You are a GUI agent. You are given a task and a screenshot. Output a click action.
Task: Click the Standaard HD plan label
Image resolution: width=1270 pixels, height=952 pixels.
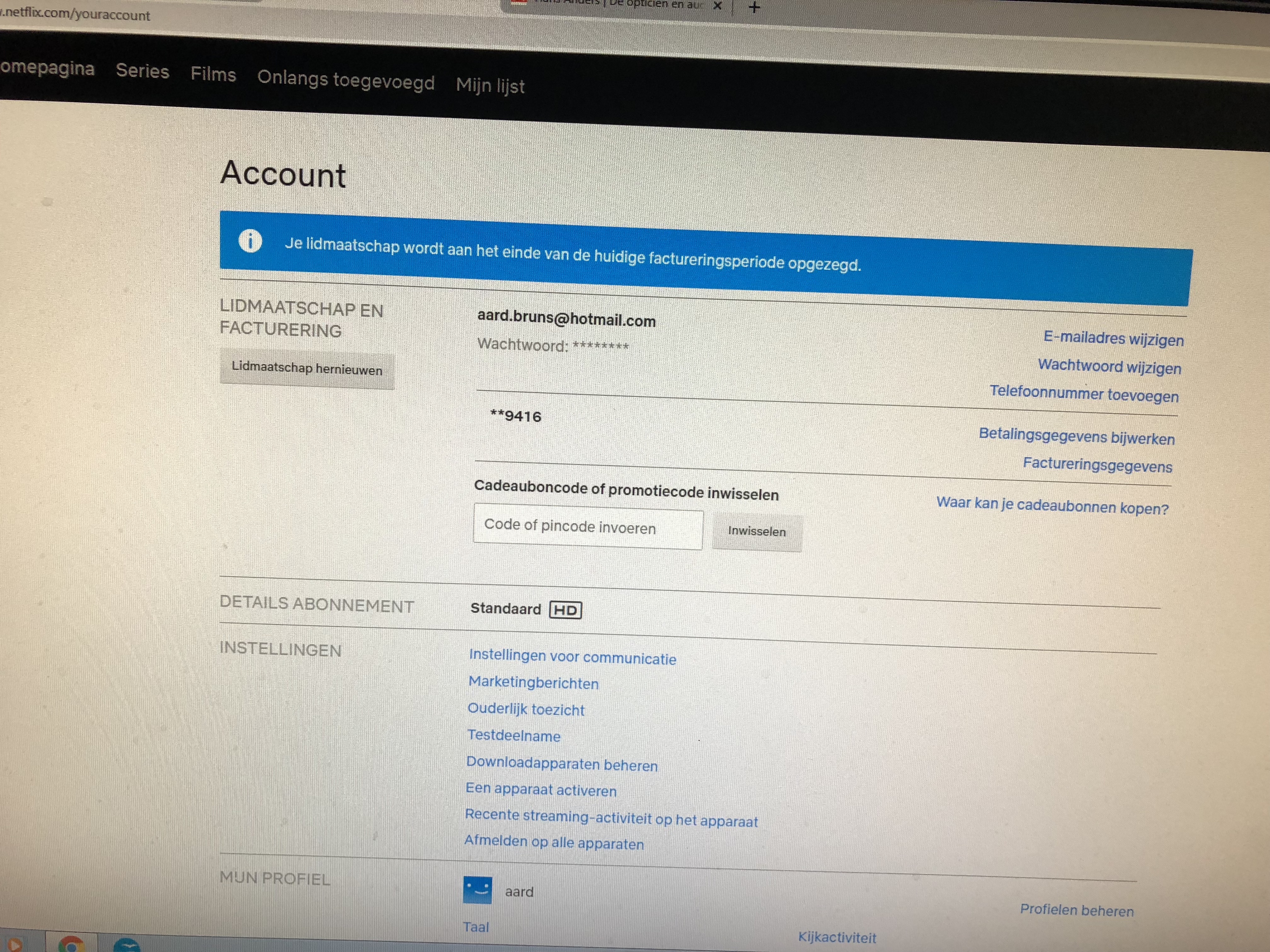[526, 609]
